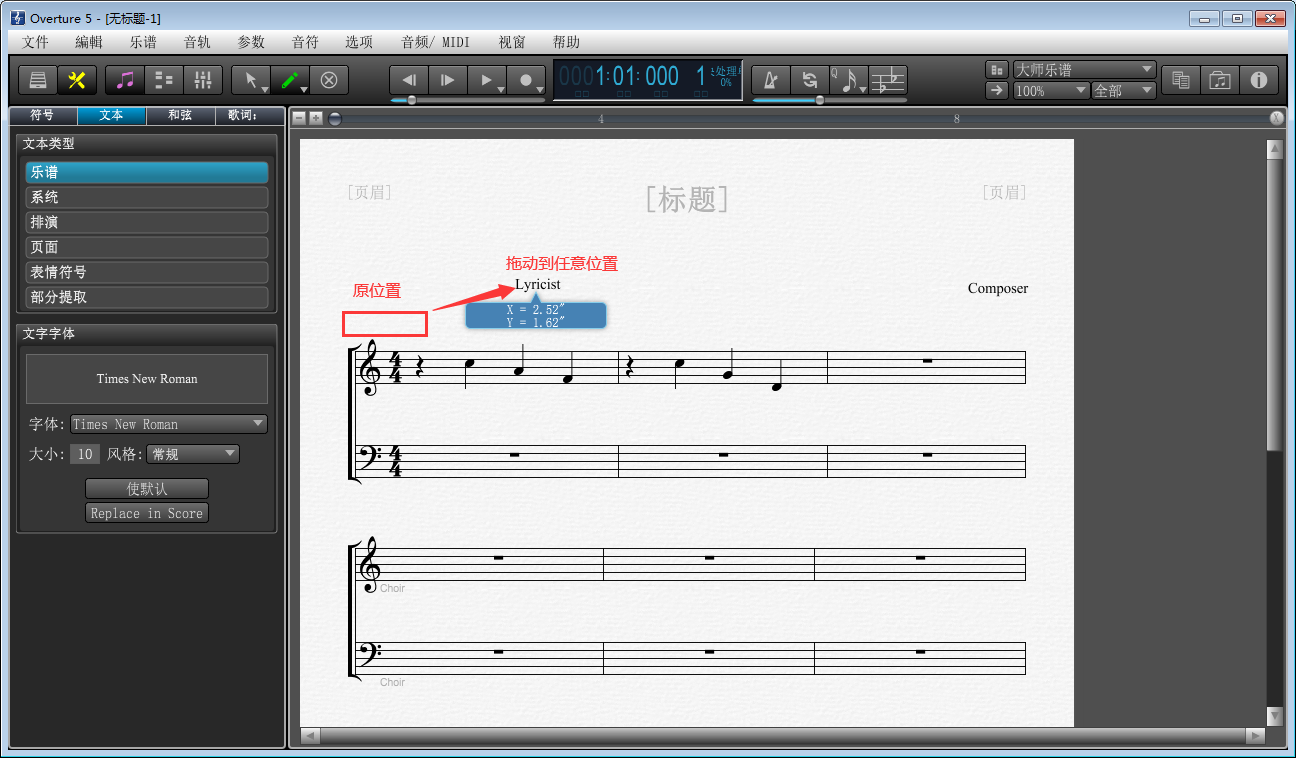1296x758 pixels.
Task: Click the Lyricist text on the score
Action: pyautogui.click(x=538, y=285)
